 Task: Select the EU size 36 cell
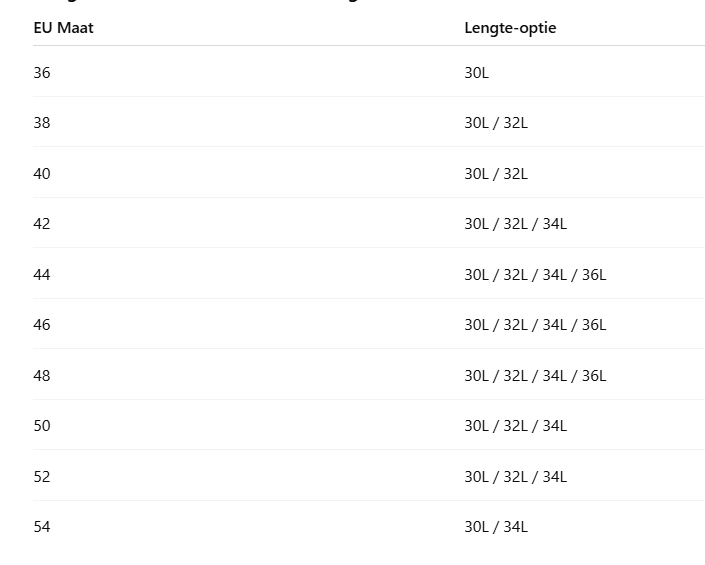[42, 72]
